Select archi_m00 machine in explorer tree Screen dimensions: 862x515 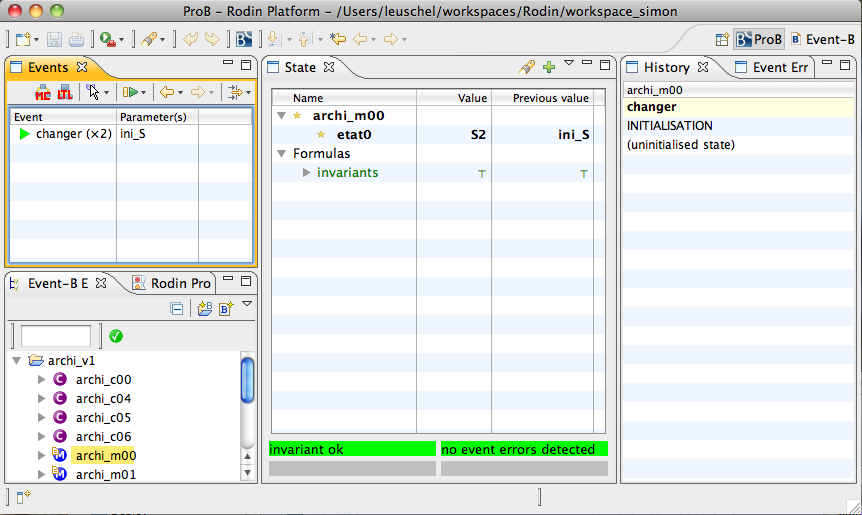tap(105, 455)
